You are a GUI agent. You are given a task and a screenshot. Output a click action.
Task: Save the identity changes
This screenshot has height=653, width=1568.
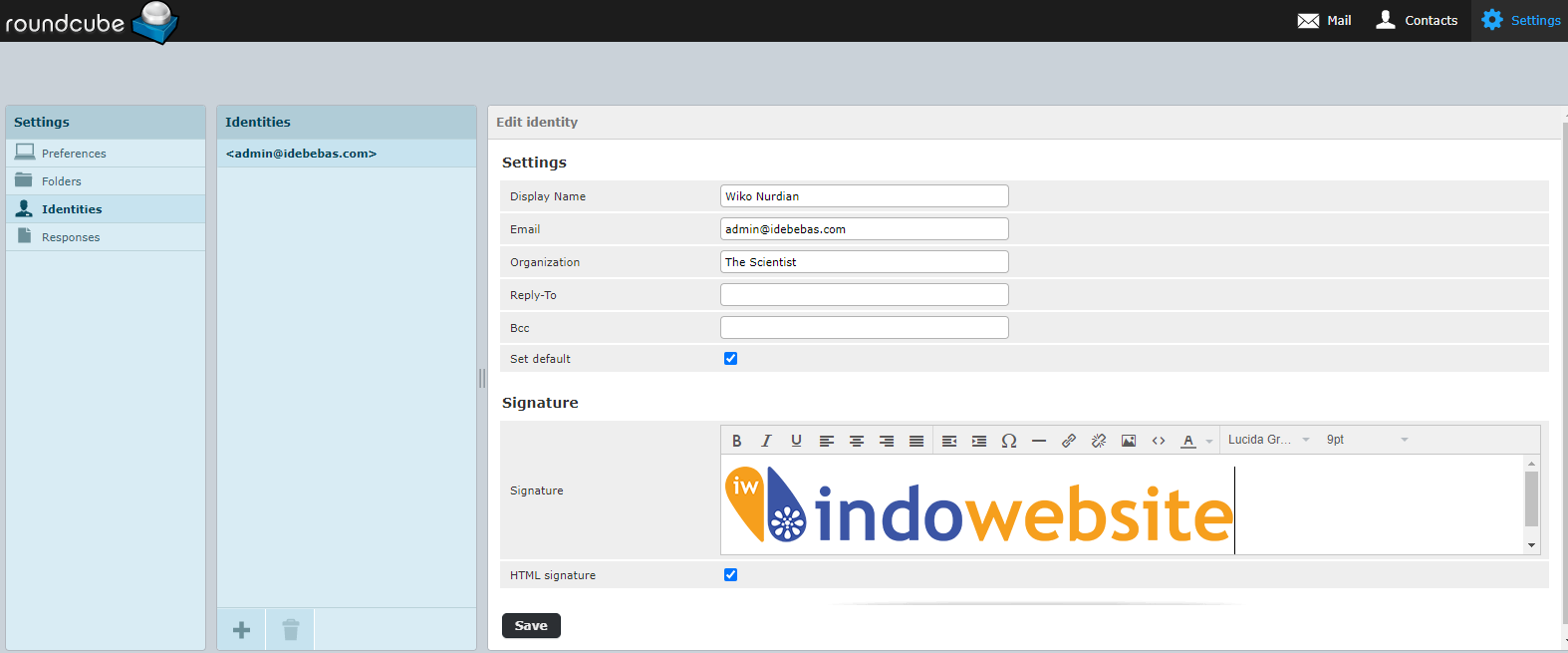[531, 626]
